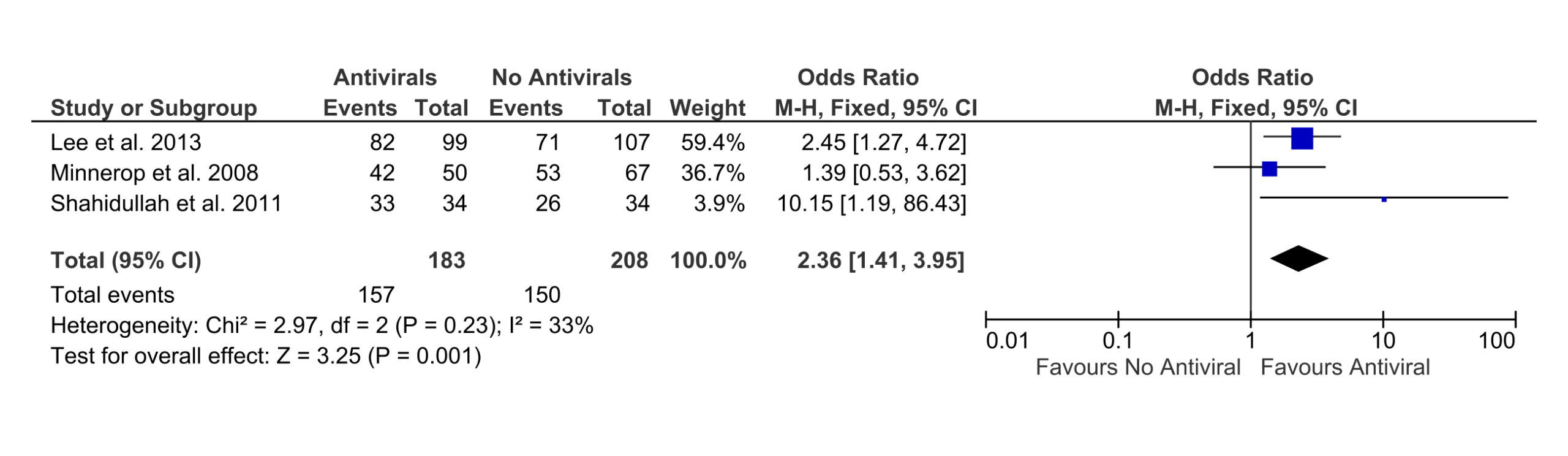Select the Minnerop et al. 2008 study label
Image resolution: width=1568 pixels, height=456 pixels.
pyautogui.click(x=154, y=173)
